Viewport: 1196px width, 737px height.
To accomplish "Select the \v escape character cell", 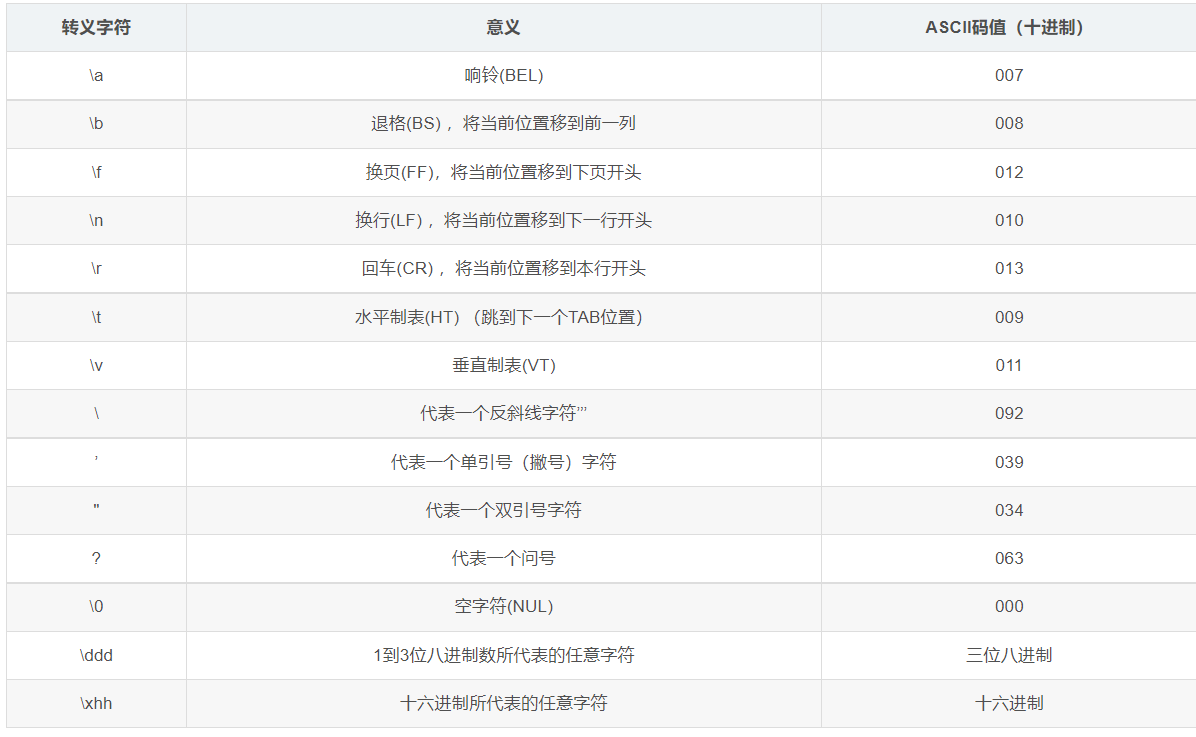I will tap(96, 365).
